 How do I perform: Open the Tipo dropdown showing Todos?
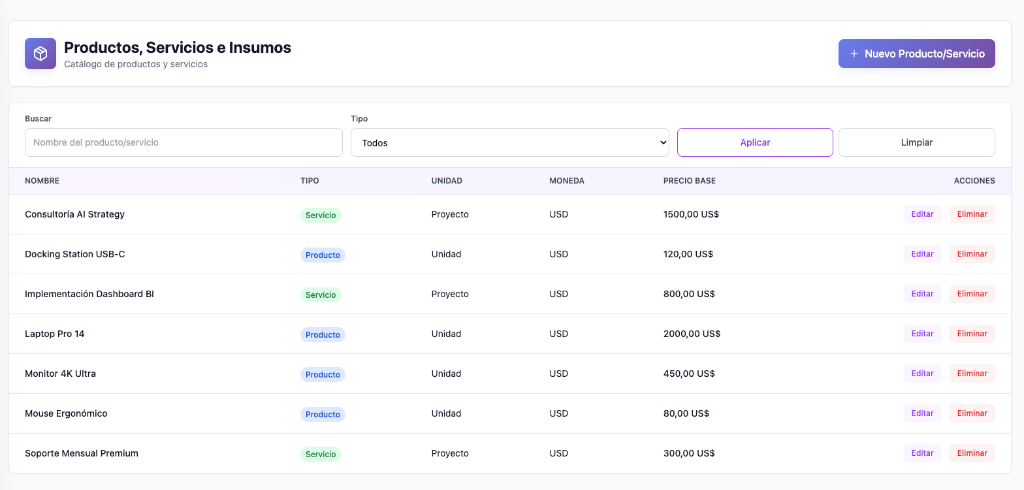coord(509,142)
